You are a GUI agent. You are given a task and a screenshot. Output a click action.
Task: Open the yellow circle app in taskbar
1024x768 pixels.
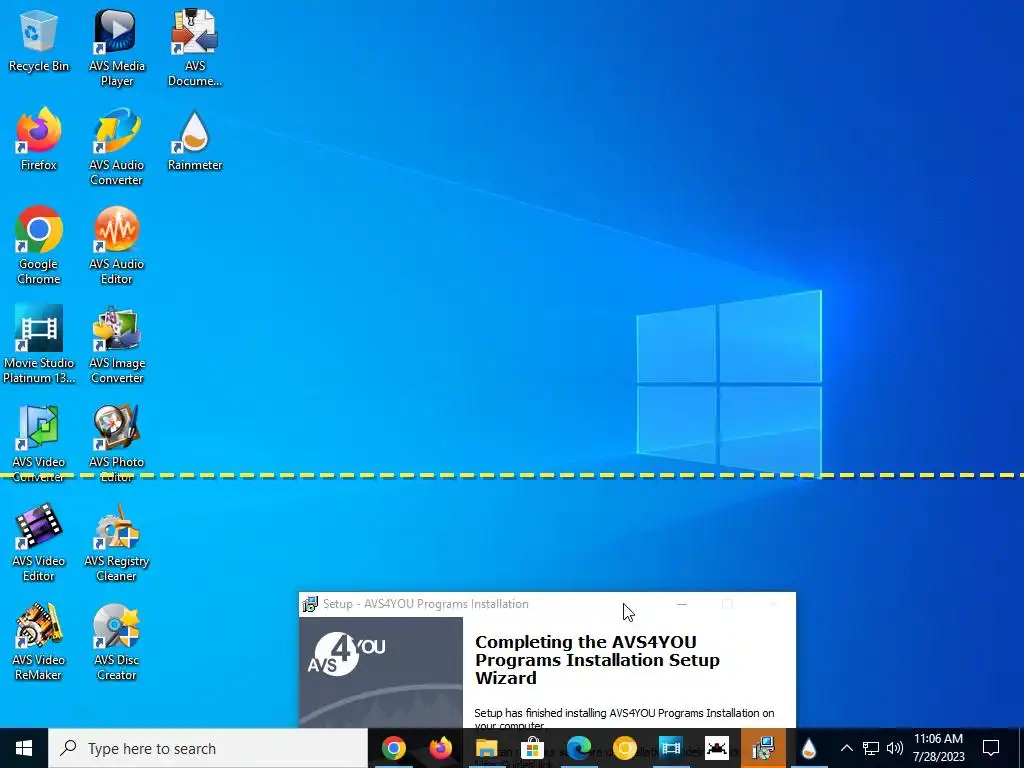pos(624,748)
